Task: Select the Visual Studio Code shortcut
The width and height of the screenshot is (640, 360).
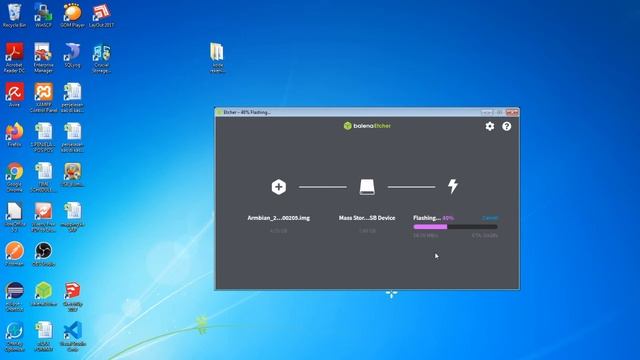Action: 72,336
